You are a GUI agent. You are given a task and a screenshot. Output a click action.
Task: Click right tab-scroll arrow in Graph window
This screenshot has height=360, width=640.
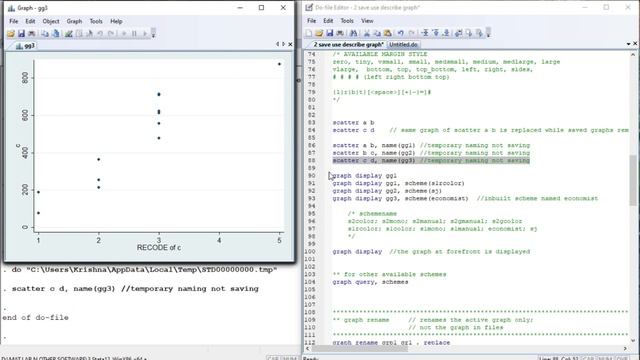pyautogui.click(x=284, y=44)
